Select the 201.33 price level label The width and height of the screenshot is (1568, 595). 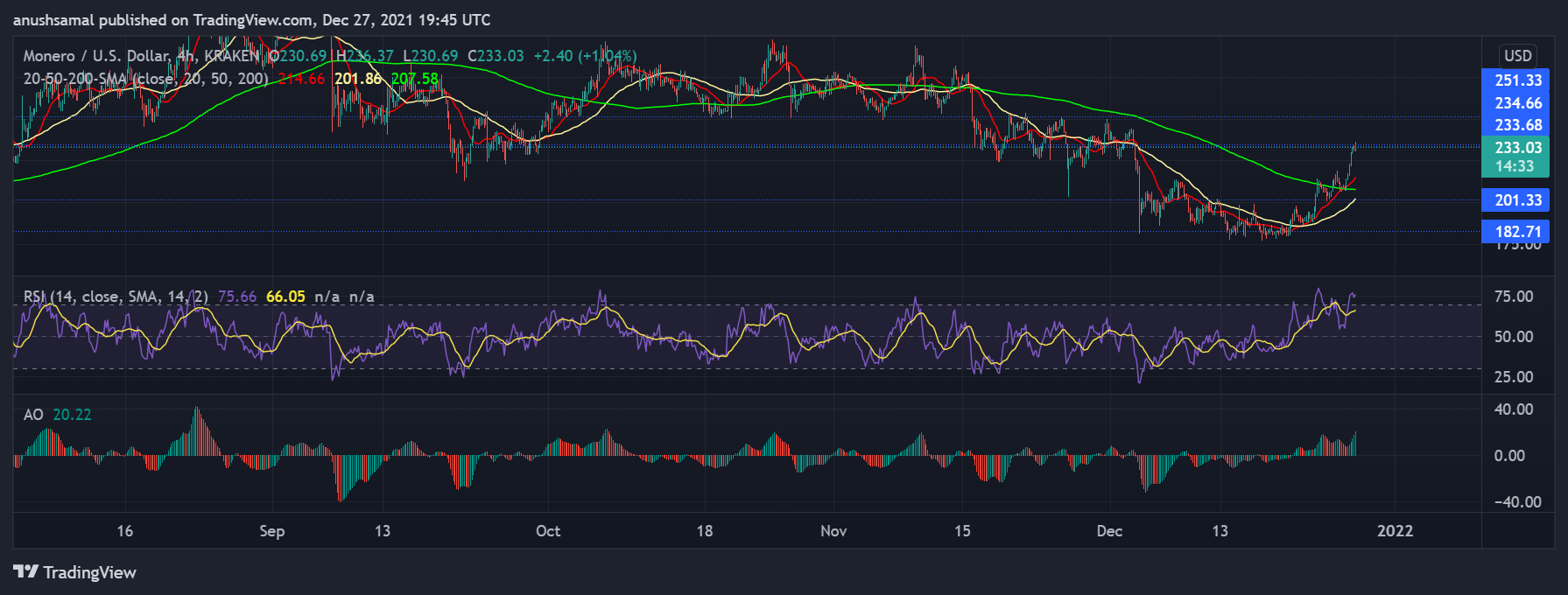[x=1517, y=200]
